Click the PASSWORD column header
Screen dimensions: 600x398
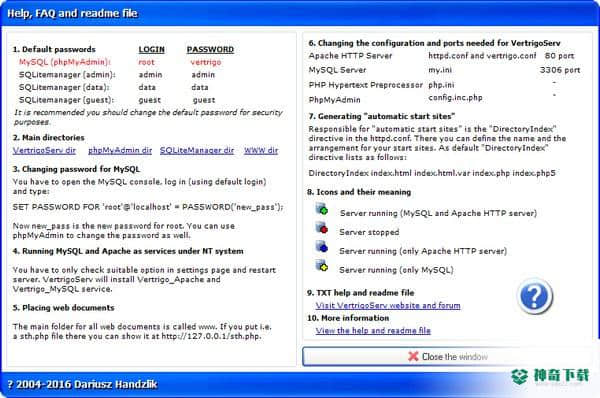click(x=210, y=49)
